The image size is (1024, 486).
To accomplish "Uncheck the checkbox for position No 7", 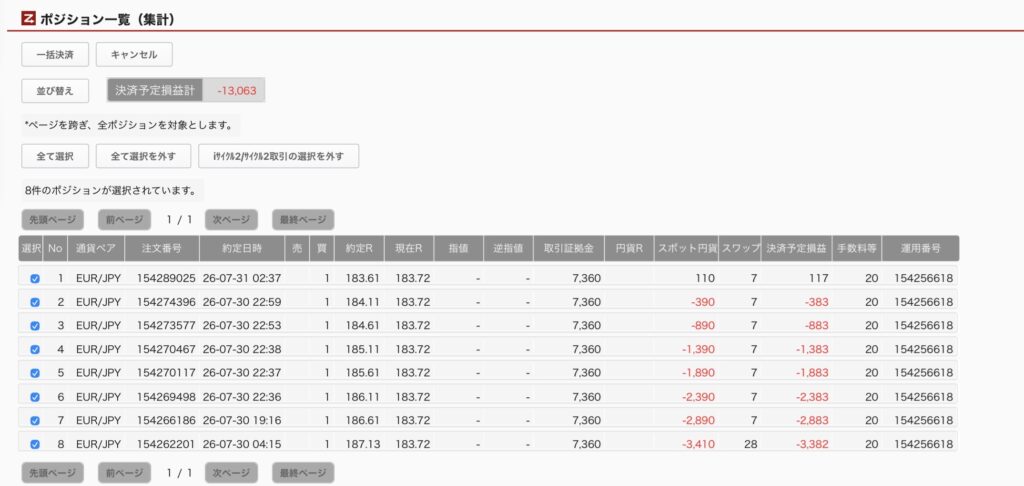I will 35,420.
